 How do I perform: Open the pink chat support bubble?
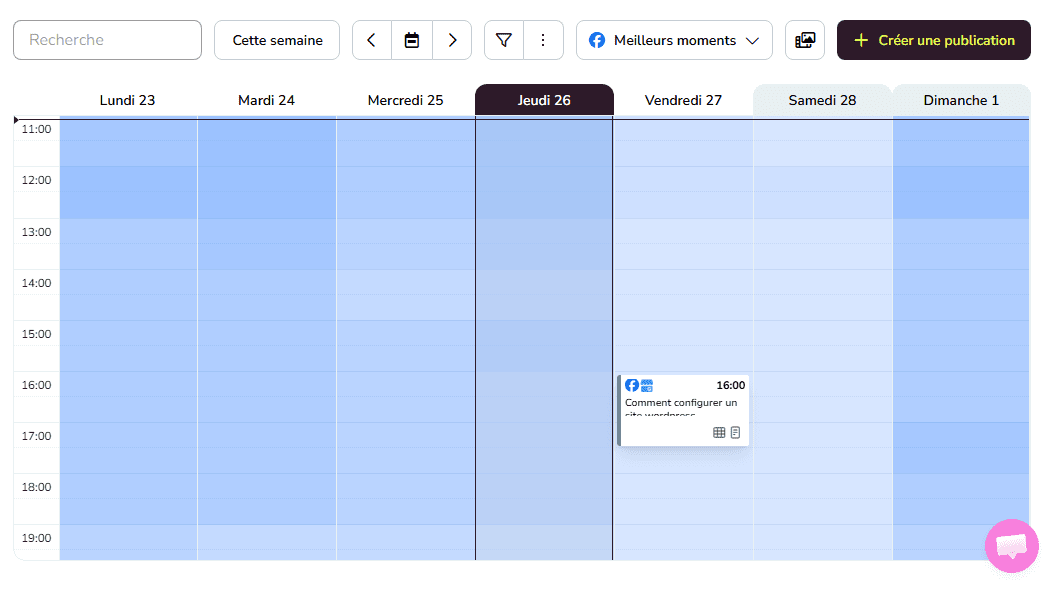click(x=1011, y=546)
